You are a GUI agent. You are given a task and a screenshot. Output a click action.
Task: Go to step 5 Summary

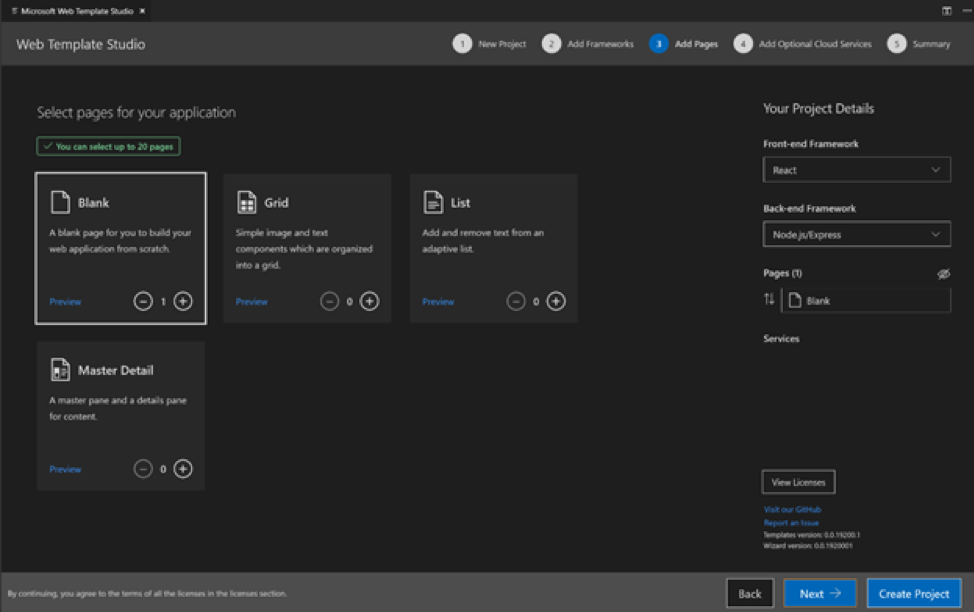click(x=919, y=43)
